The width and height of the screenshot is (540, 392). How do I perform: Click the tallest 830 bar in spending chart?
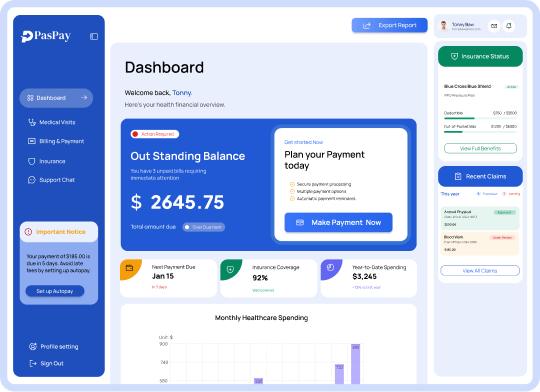point(356,364)
